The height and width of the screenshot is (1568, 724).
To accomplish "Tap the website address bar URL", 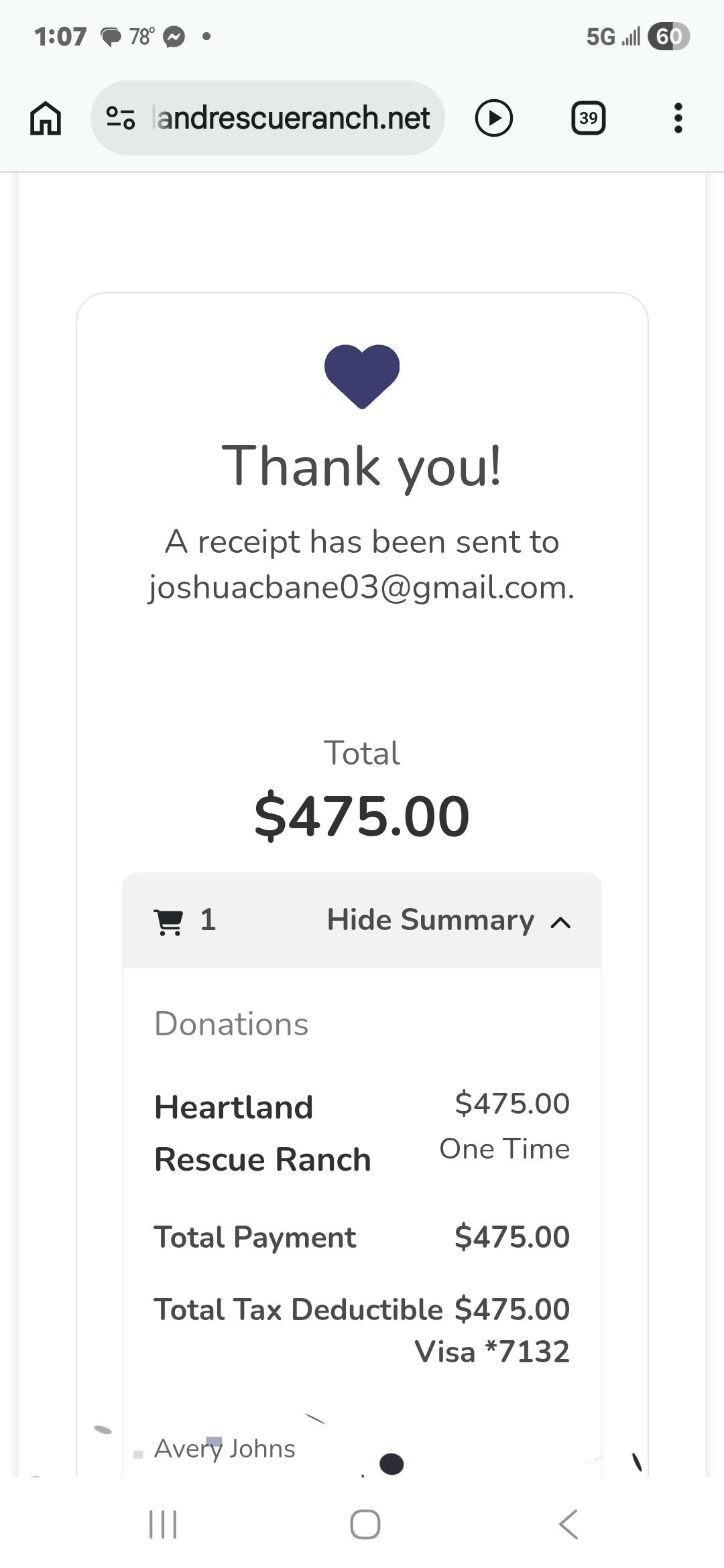I will click(292, 118).
